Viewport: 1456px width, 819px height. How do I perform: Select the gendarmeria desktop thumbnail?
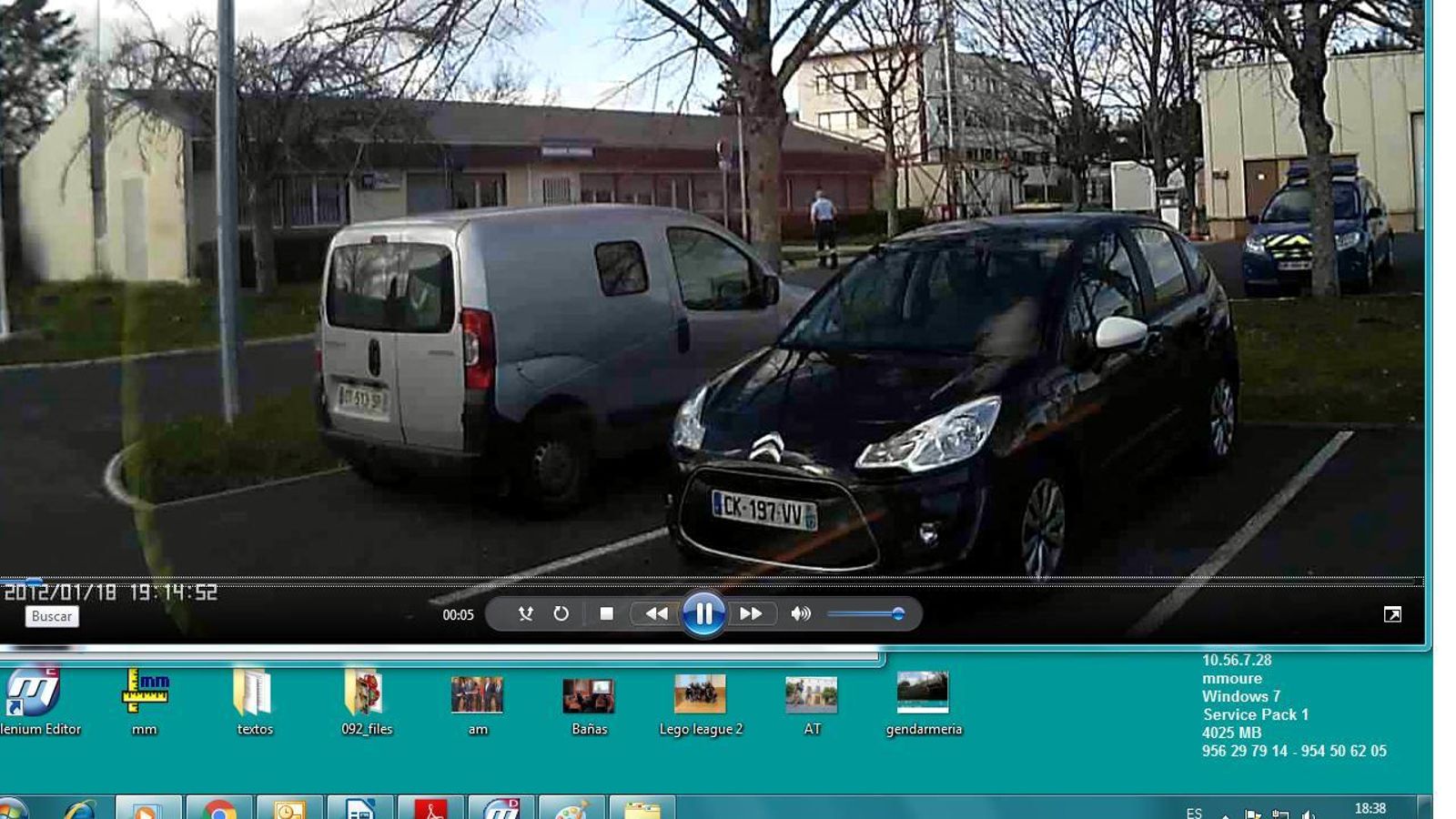[x=923, y=694]
